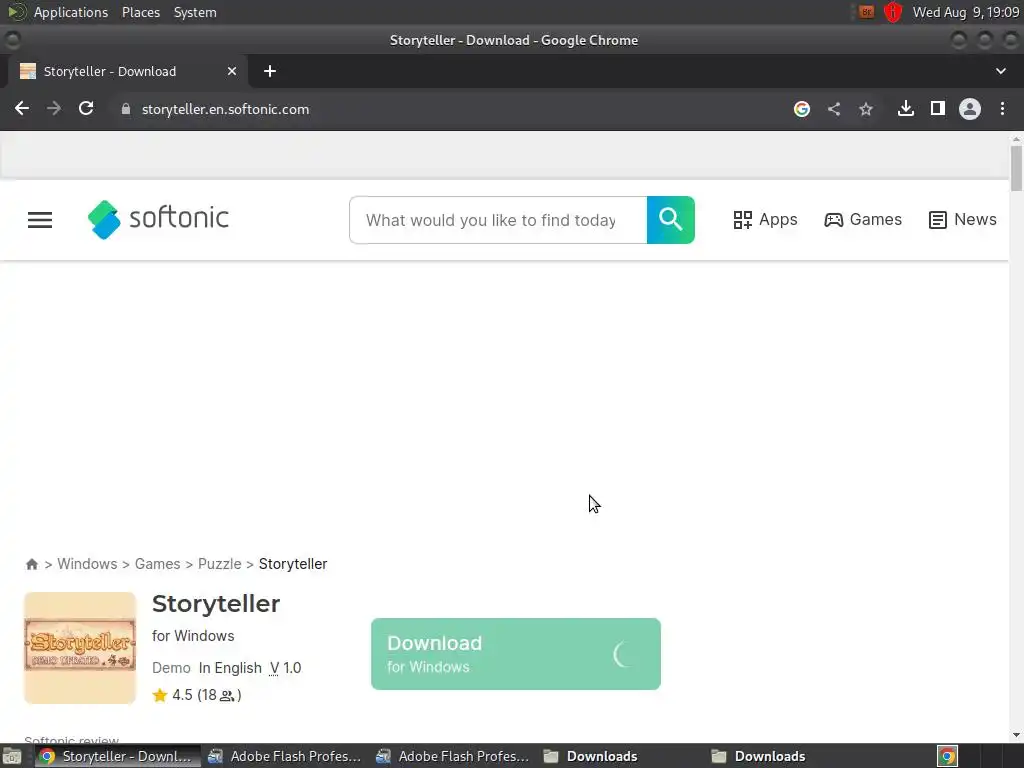1024x768 pixels.
Task: Click the address bar URL storyteller.en.softonic.com
Action: pyautogui.click(x=225, y=109)
